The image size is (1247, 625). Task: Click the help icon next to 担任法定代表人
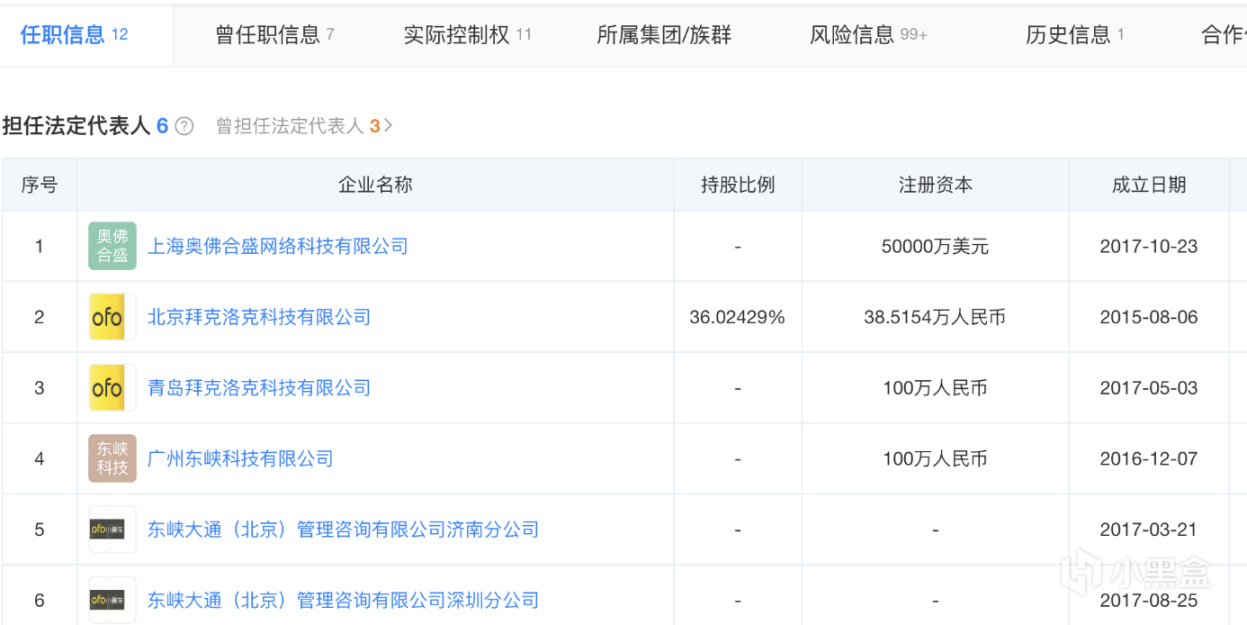pos(184,126)
